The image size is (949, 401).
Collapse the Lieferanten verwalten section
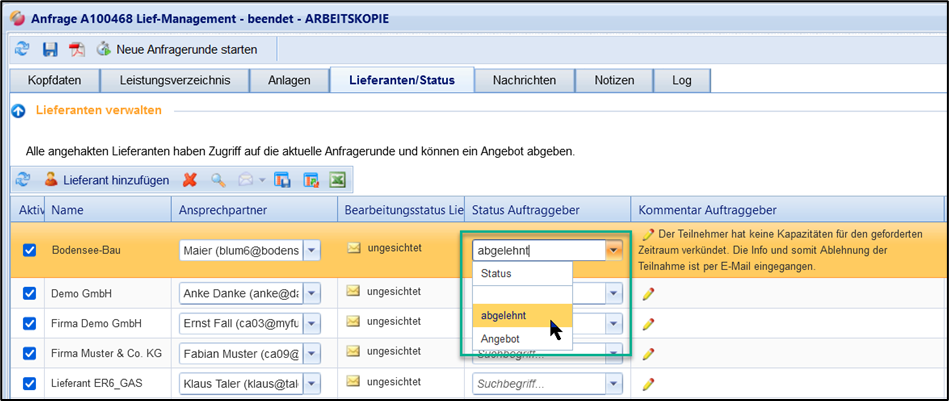(x=18, y=110)
